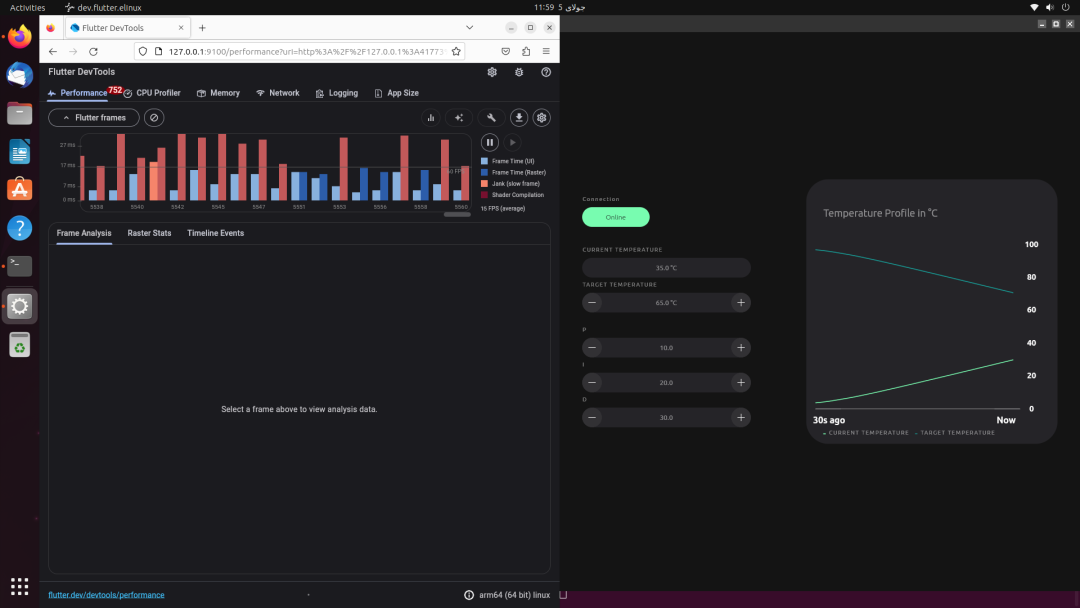Open Logging tab

coord(337,93)
